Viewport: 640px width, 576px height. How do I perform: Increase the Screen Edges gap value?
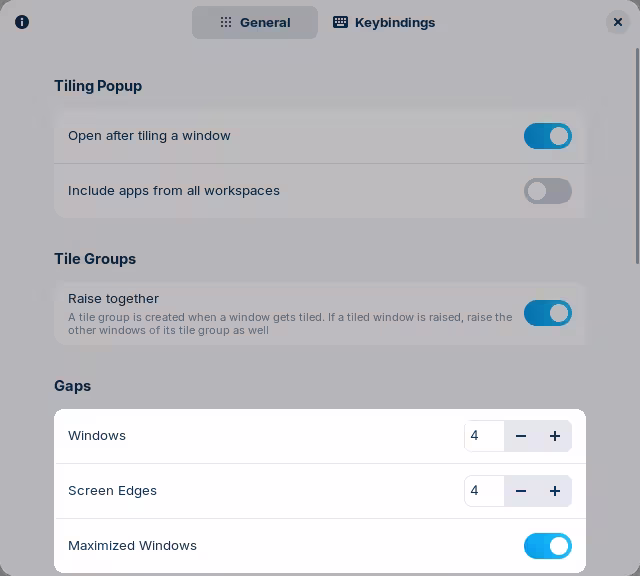[555, 491]
